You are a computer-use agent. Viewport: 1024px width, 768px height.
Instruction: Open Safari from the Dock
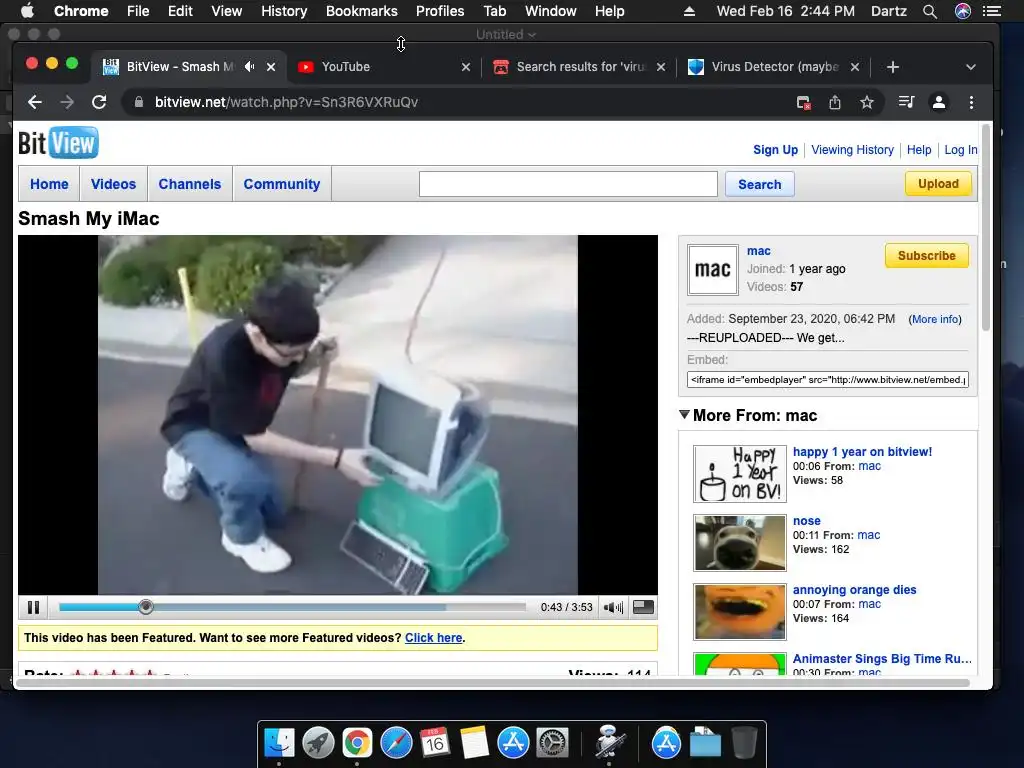[396, 743]
